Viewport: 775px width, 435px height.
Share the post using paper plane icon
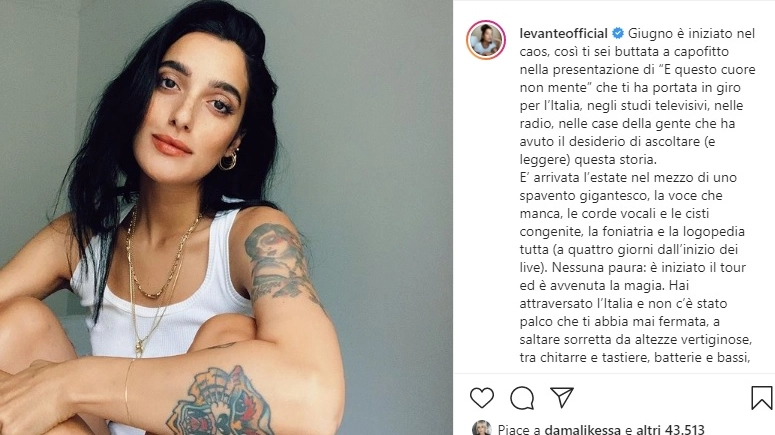point(562,397)
